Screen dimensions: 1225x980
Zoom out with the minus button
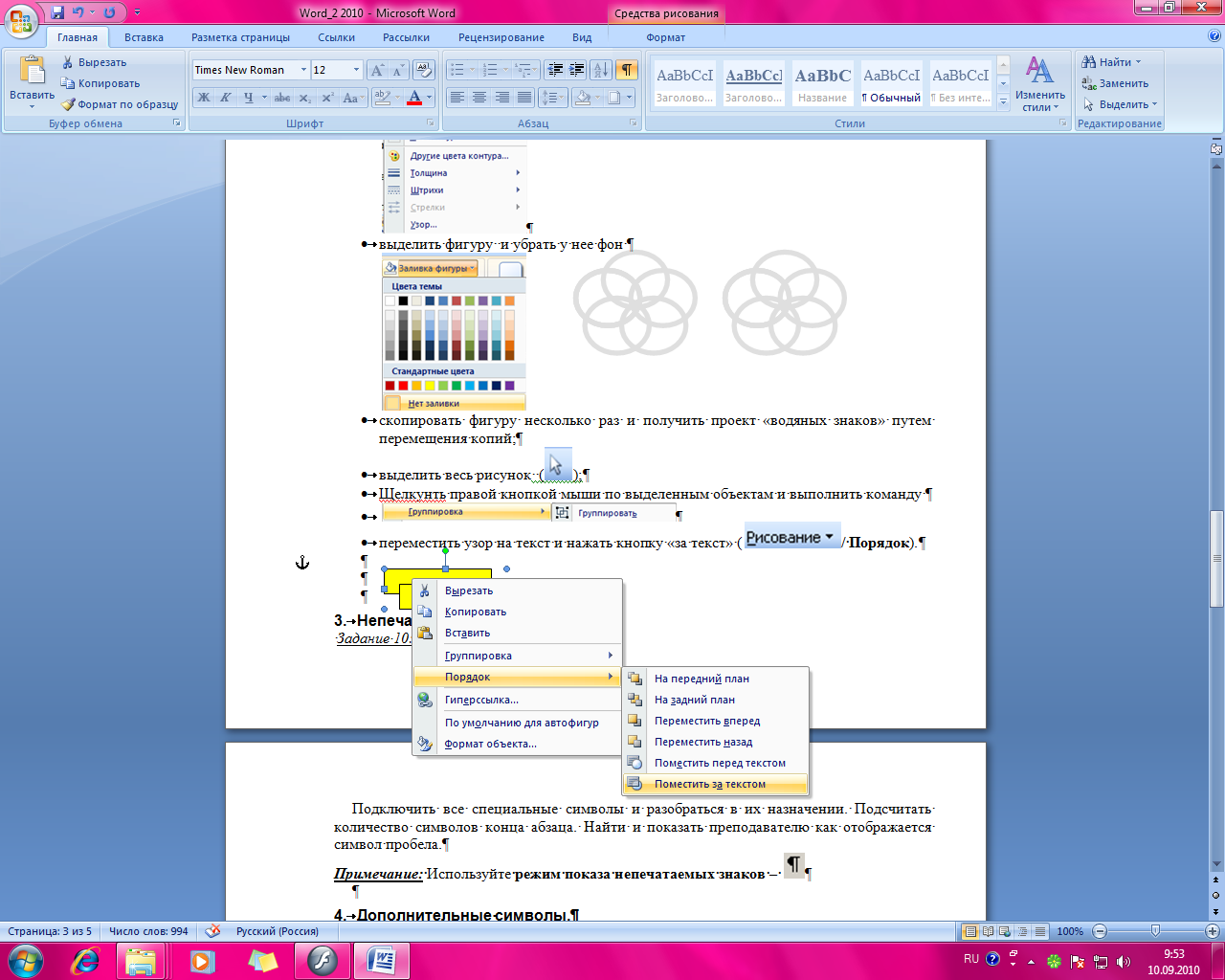tap(1100, 931)
